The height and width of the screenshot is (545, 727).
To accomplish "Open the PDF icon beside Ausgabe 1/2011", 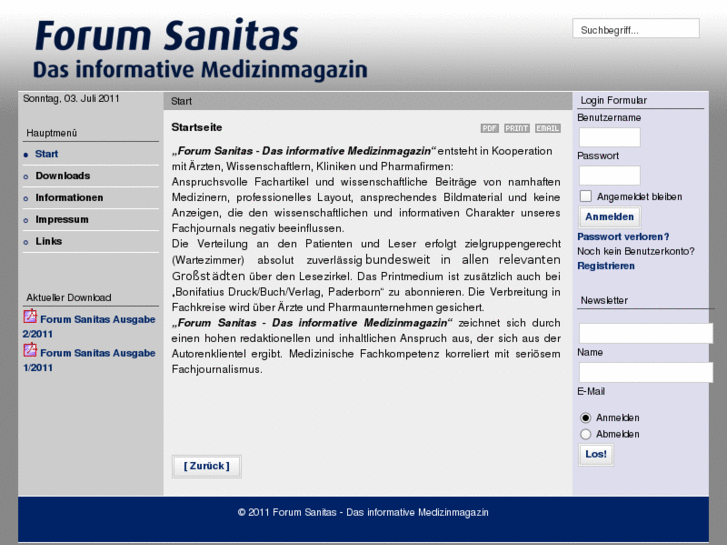I will [30, 350].
